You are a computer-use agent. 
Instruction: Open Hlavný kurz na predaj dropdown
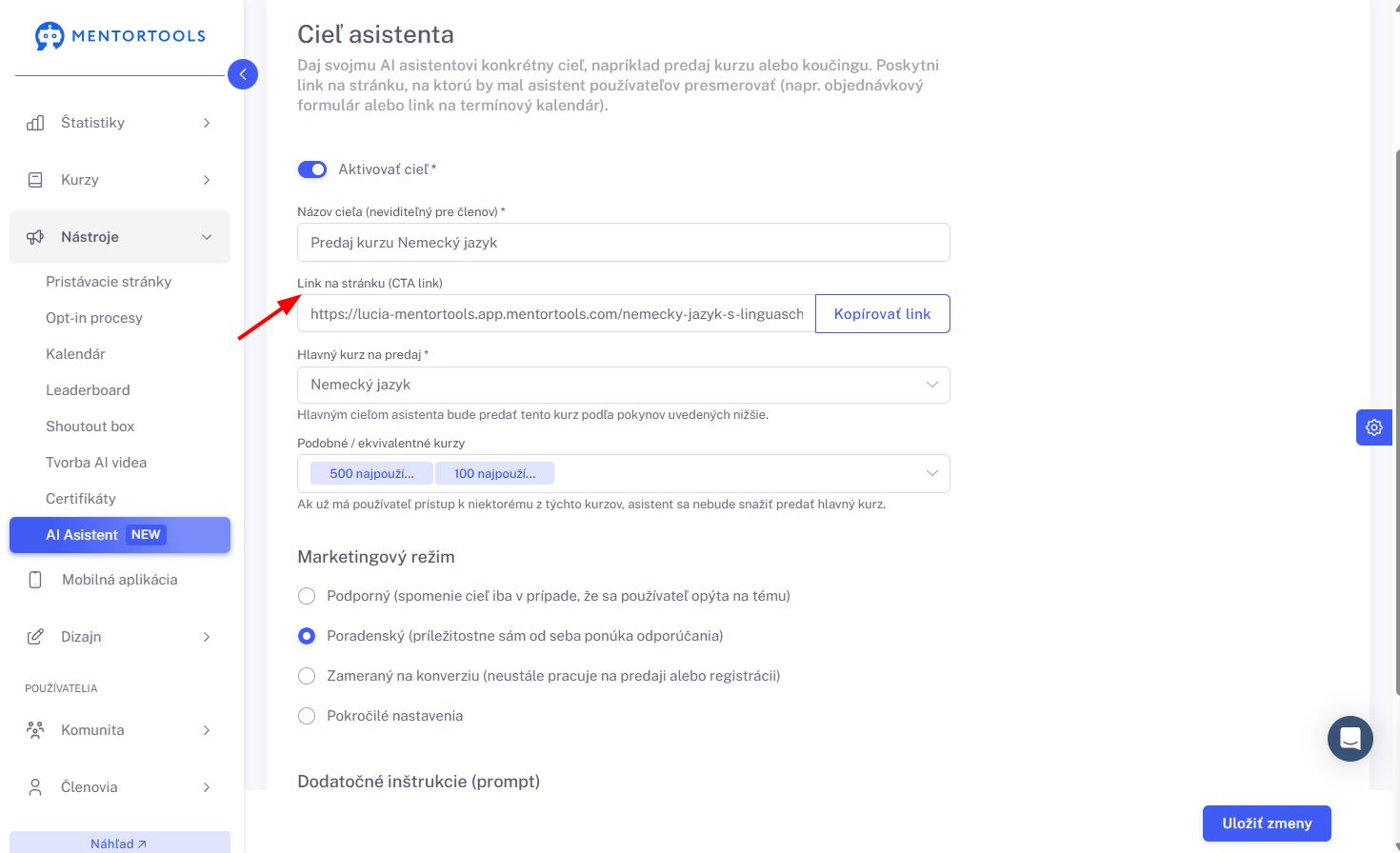pyautogui.click(x=624, y=385)
